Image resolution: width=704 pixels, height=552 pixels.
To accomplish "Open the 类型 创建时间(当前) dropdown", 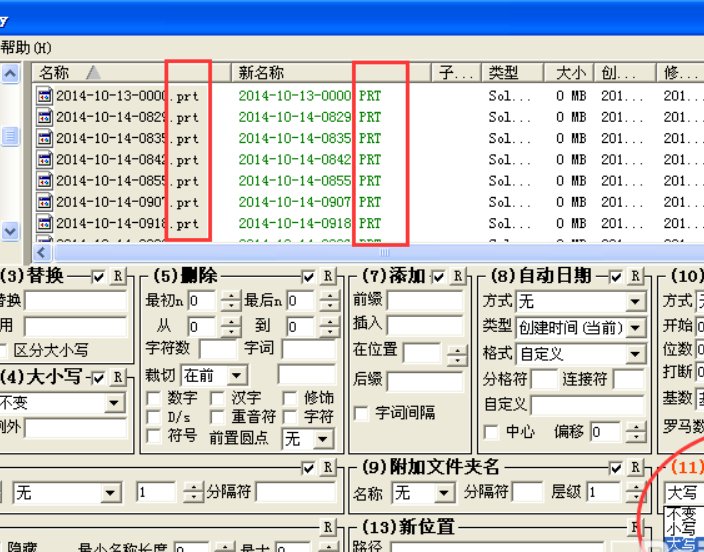I will (635, 328).
